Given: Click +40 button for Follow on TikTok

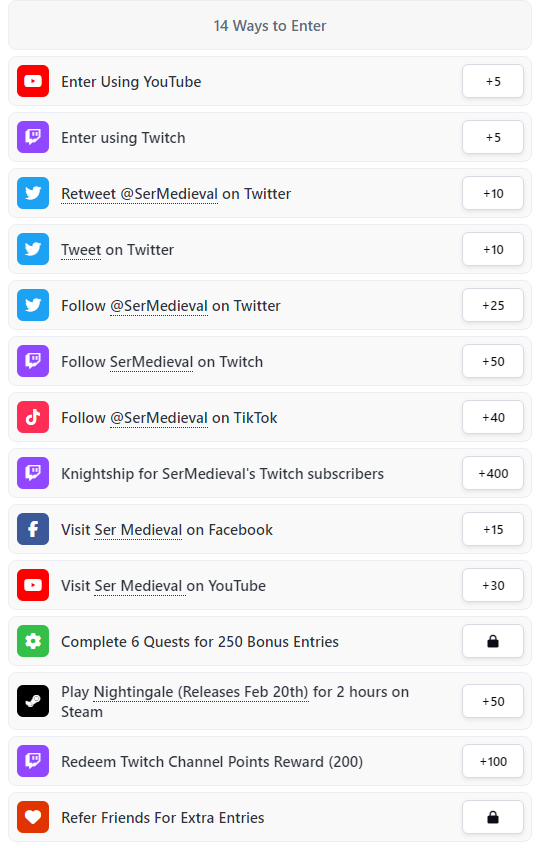Looking at the screenshot, I should point(493,417).
